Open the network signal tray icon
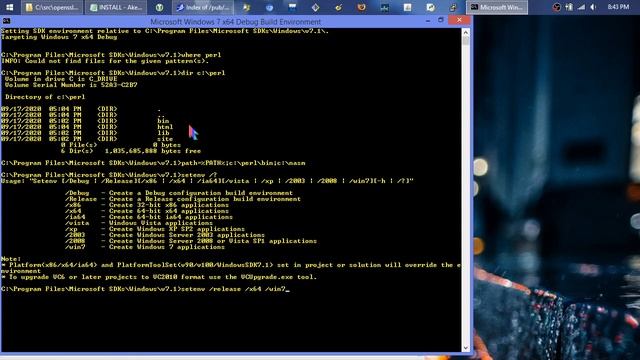 pyautogui.click(x=581, y=7)
